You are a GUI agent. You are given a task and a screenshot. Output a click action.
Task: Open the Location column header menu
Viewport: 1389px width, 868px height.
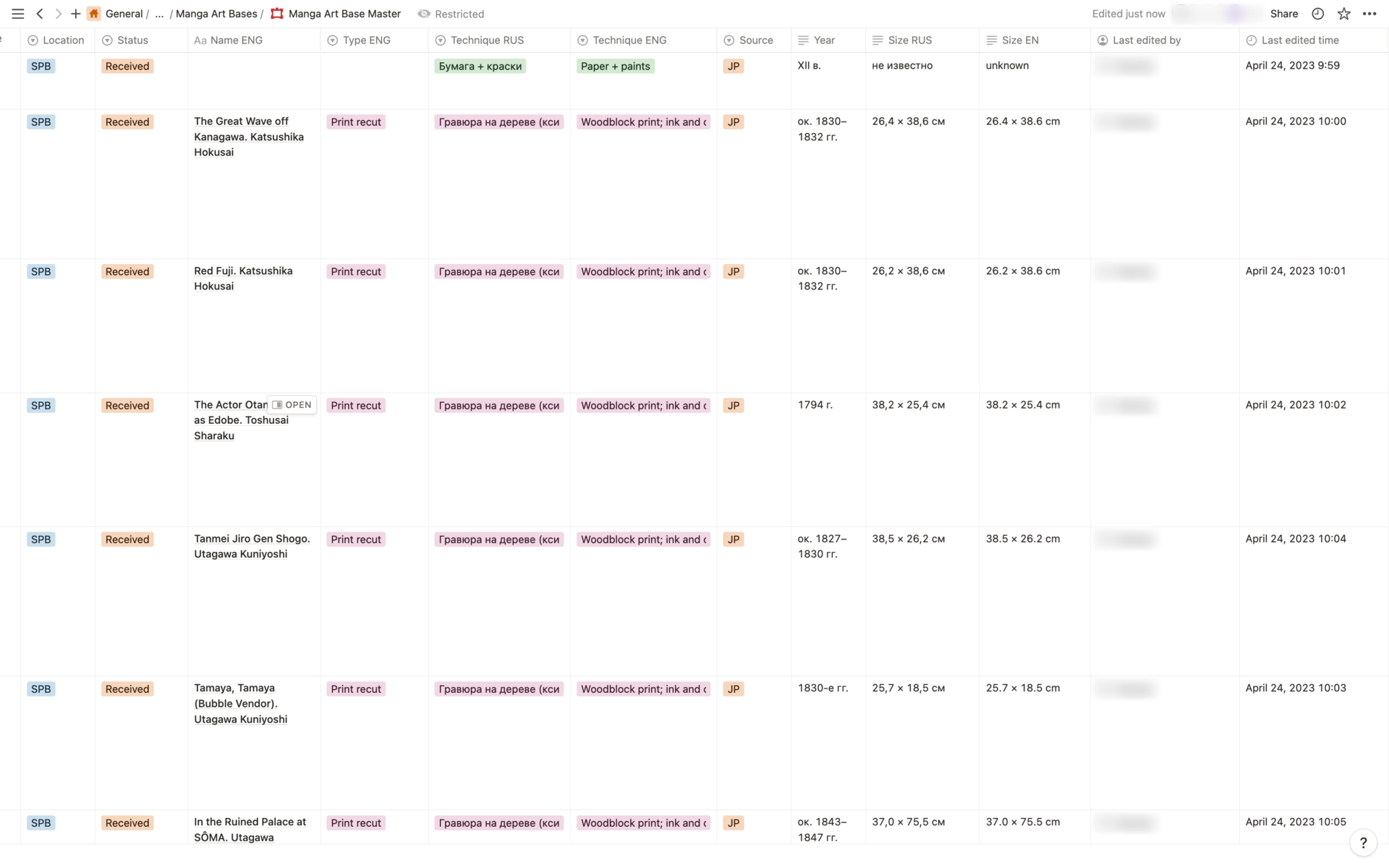click(58, 41)
